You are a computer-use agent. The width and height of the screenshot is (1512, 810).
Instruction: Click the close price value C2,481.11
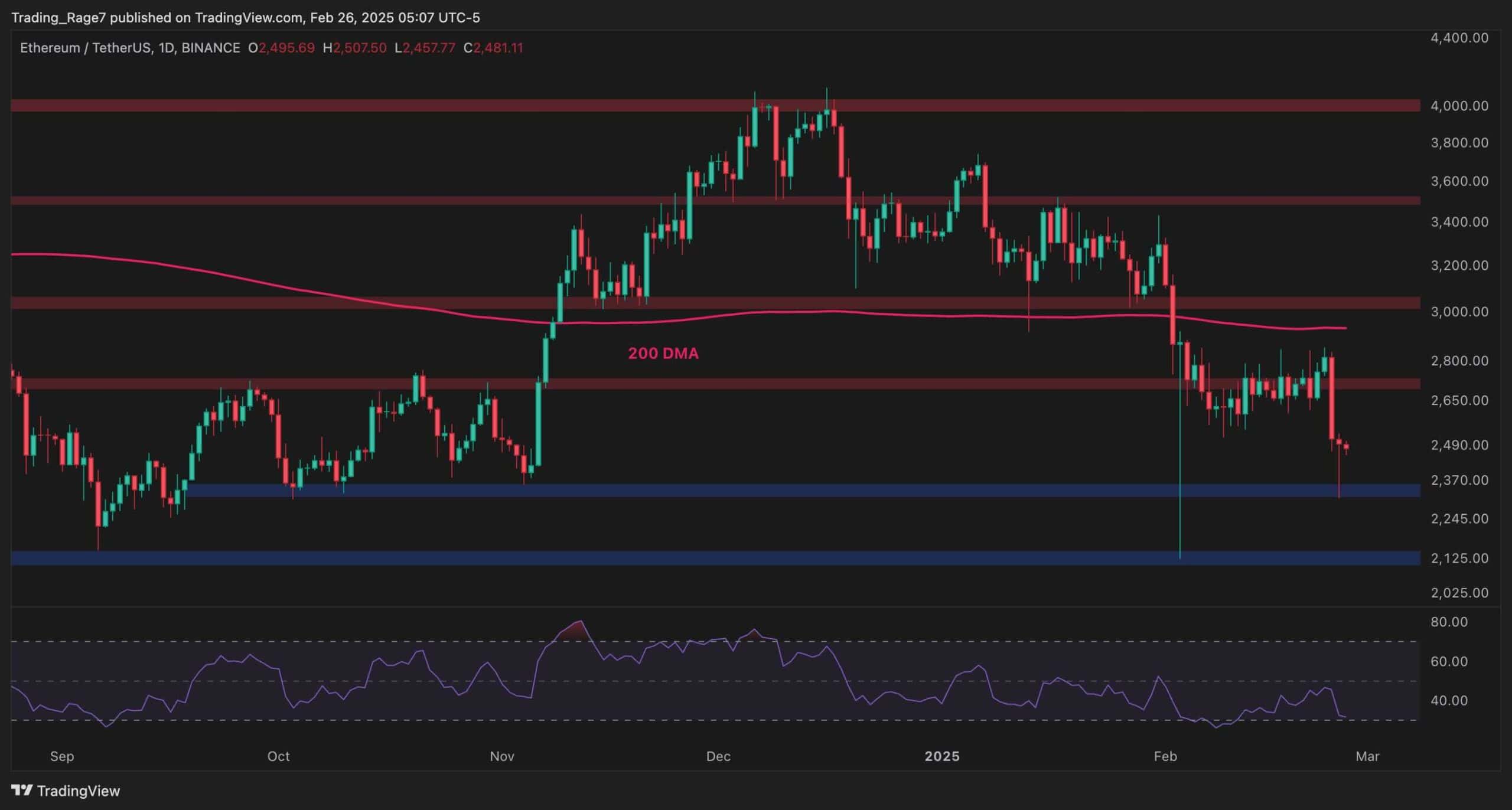493,48
